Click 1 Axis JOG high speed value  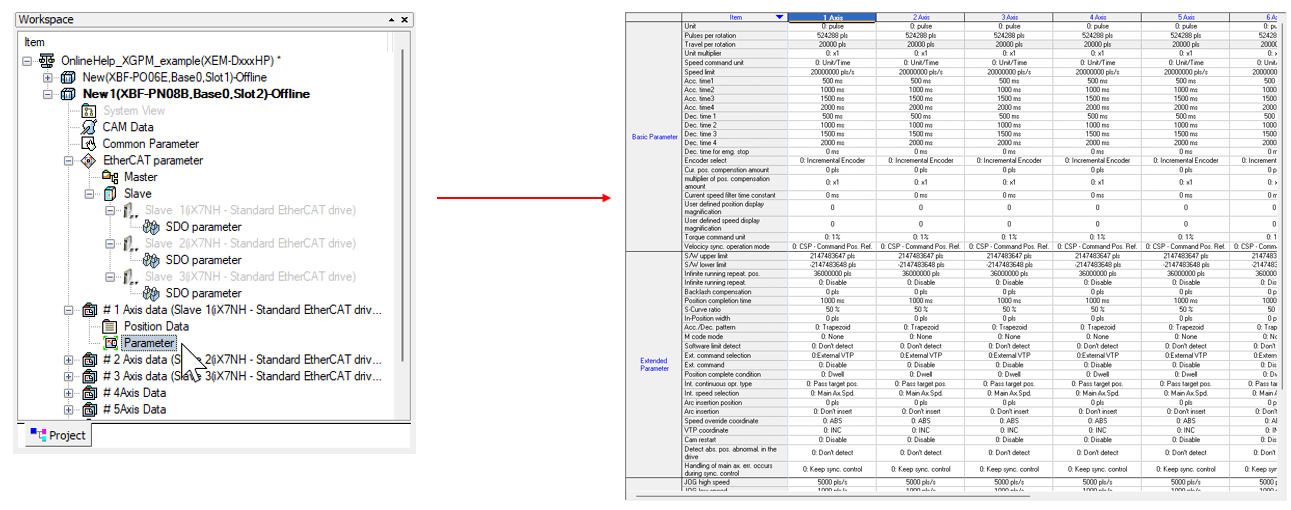[x=833, y=482]
